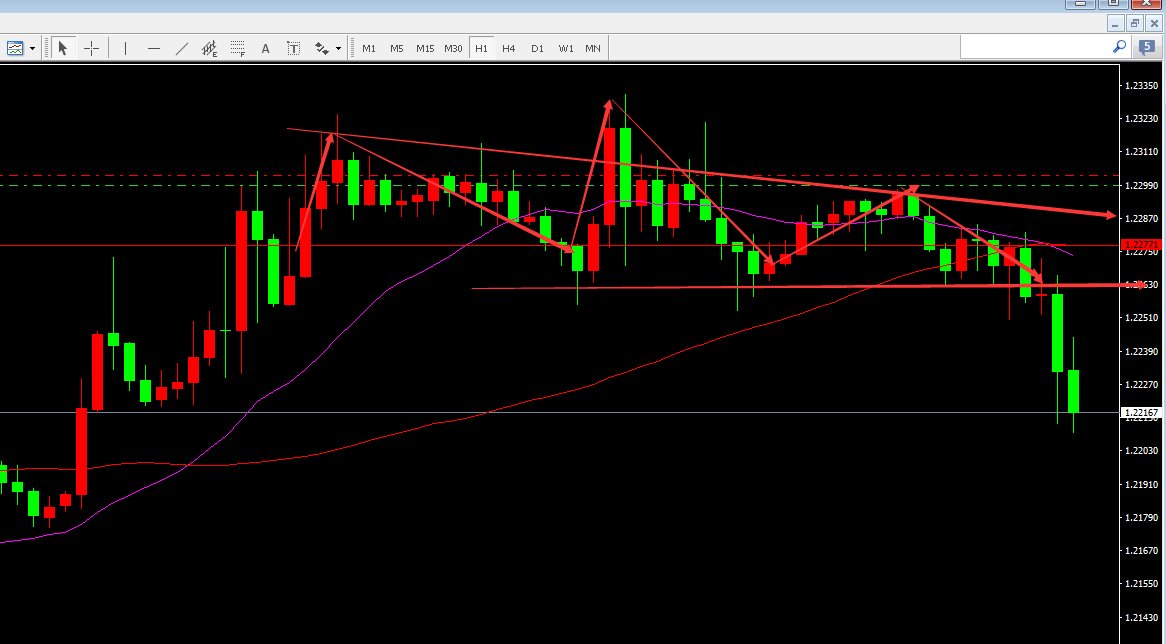Restore down the inner chart window
The image size is (1166, 644).
click(x=1135, y=24)
